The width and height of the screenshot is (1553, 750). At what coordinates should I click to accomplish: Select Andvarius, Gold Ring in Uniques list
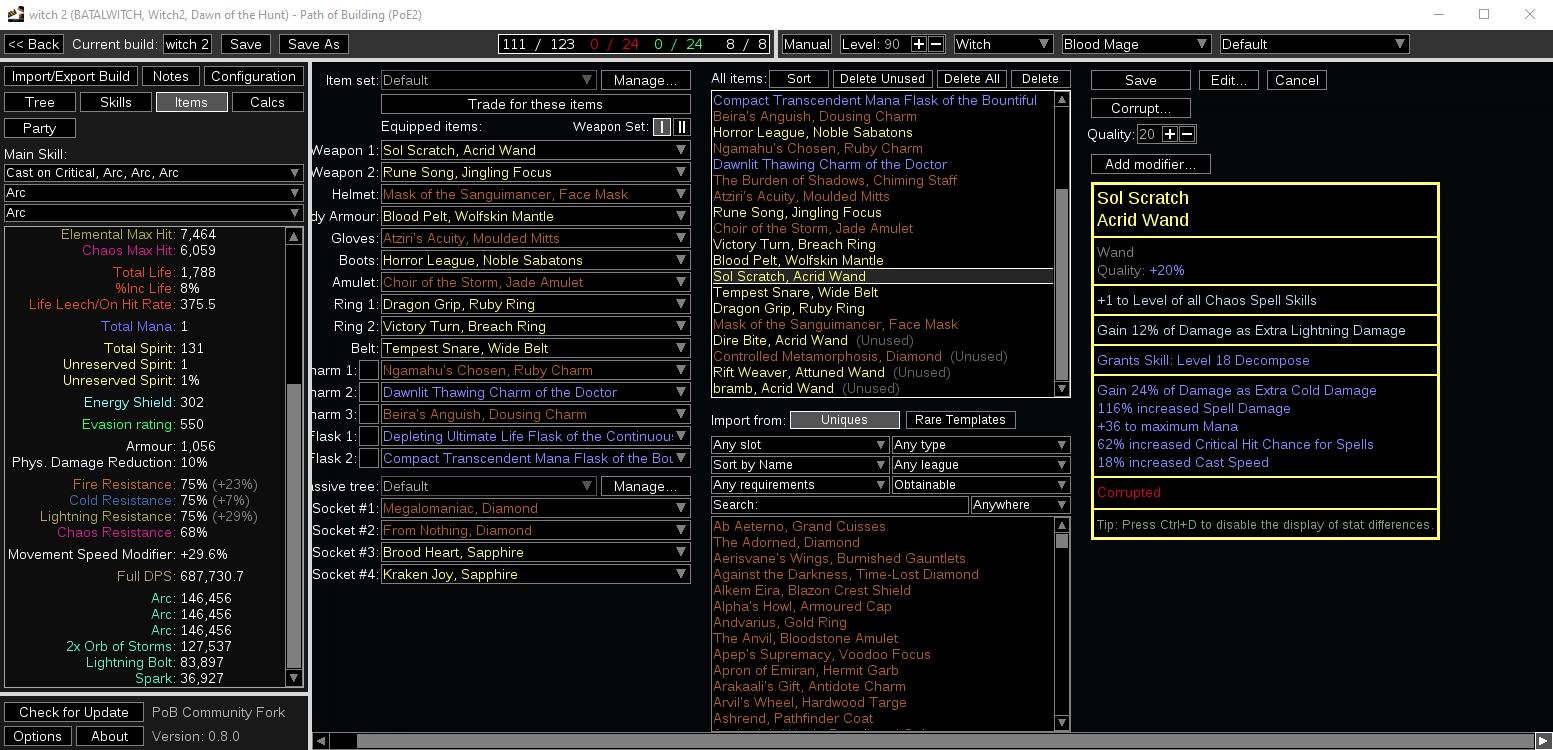pyautogui.click(x=780, y=622)
